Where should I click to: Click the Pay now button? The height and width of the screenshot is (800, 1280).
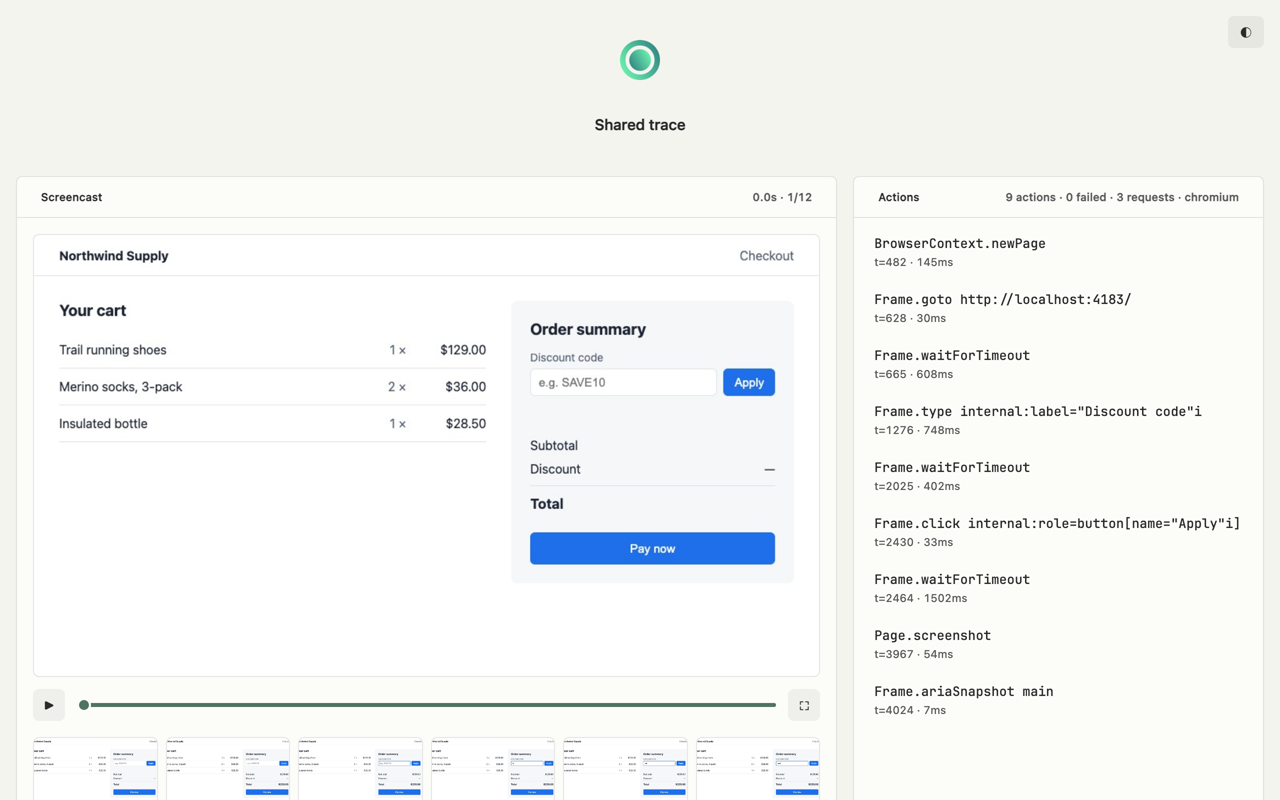point(652,548)
